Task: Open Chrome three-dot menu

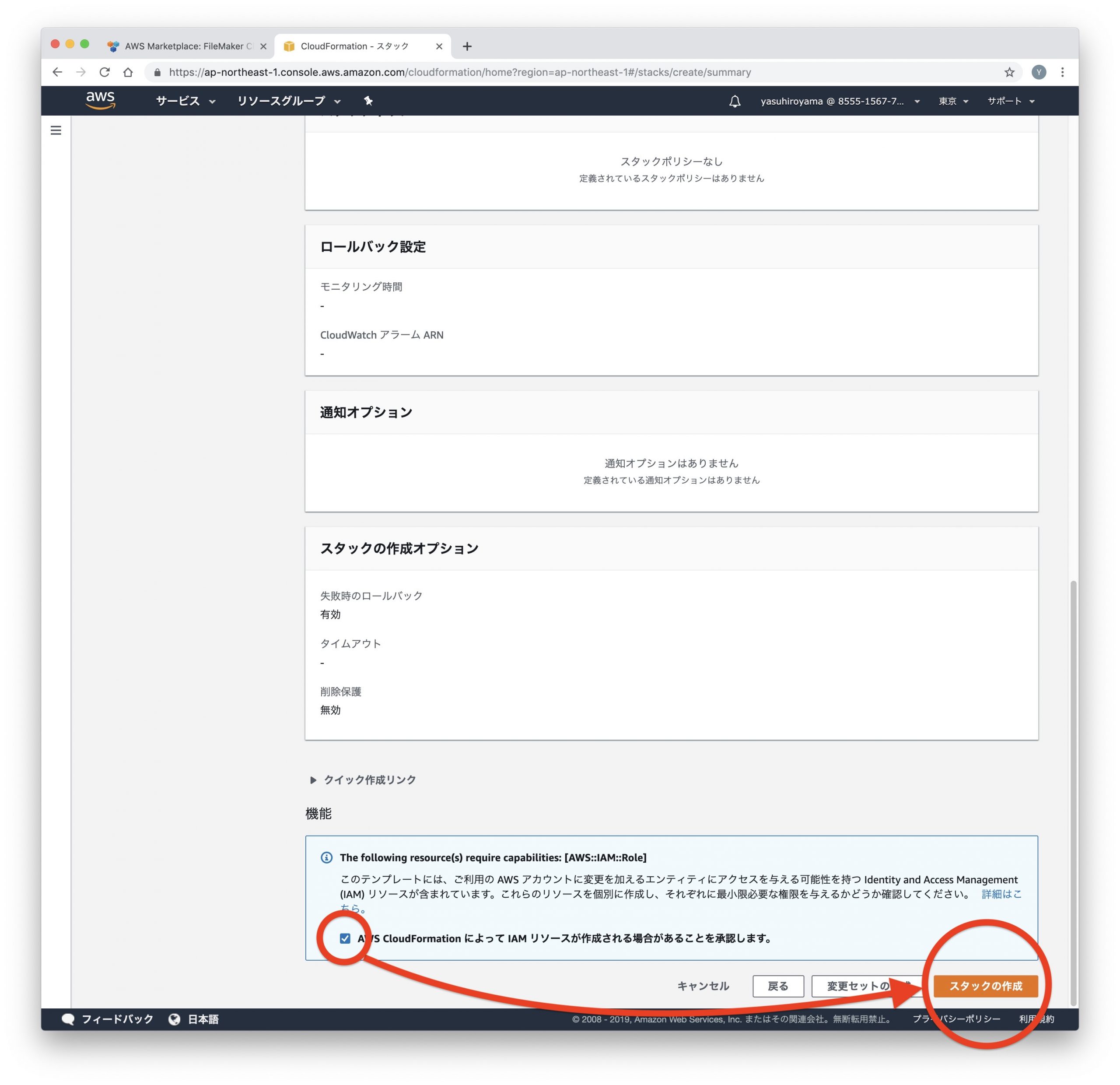Action: click(x=1062, y=72)
